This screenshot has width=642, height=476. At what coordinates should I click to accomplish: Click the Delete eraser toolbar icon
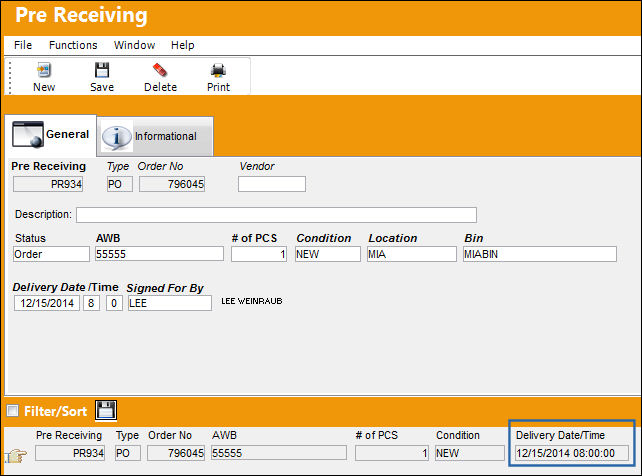coord(160,70)
